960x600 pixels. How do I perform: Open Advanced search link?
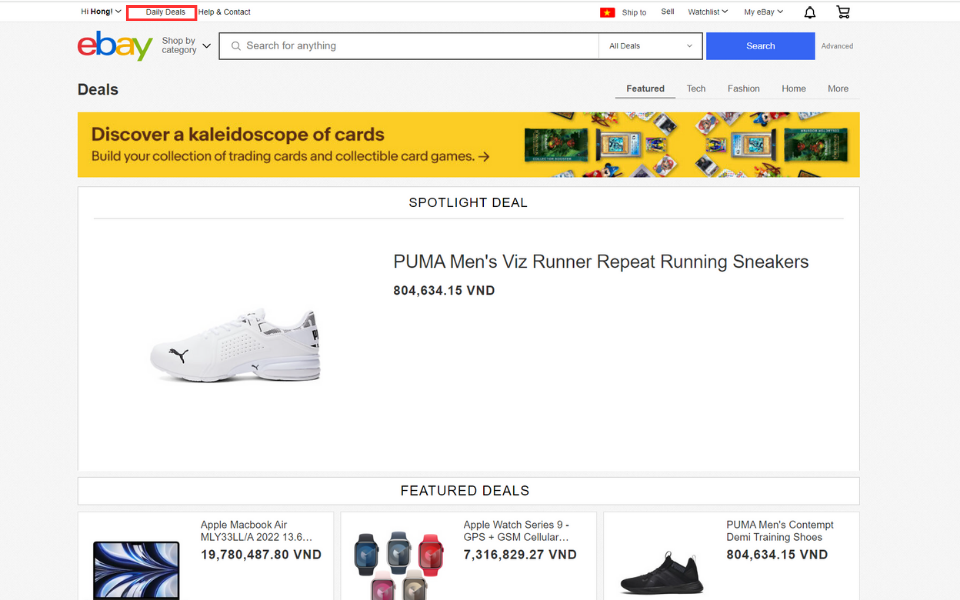coord(837,46)
